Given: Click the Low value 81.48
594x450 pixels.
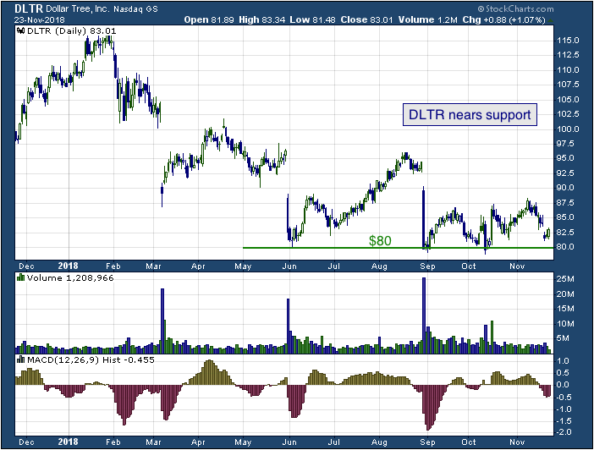Looking at the screenshot, I should (324, 20).
